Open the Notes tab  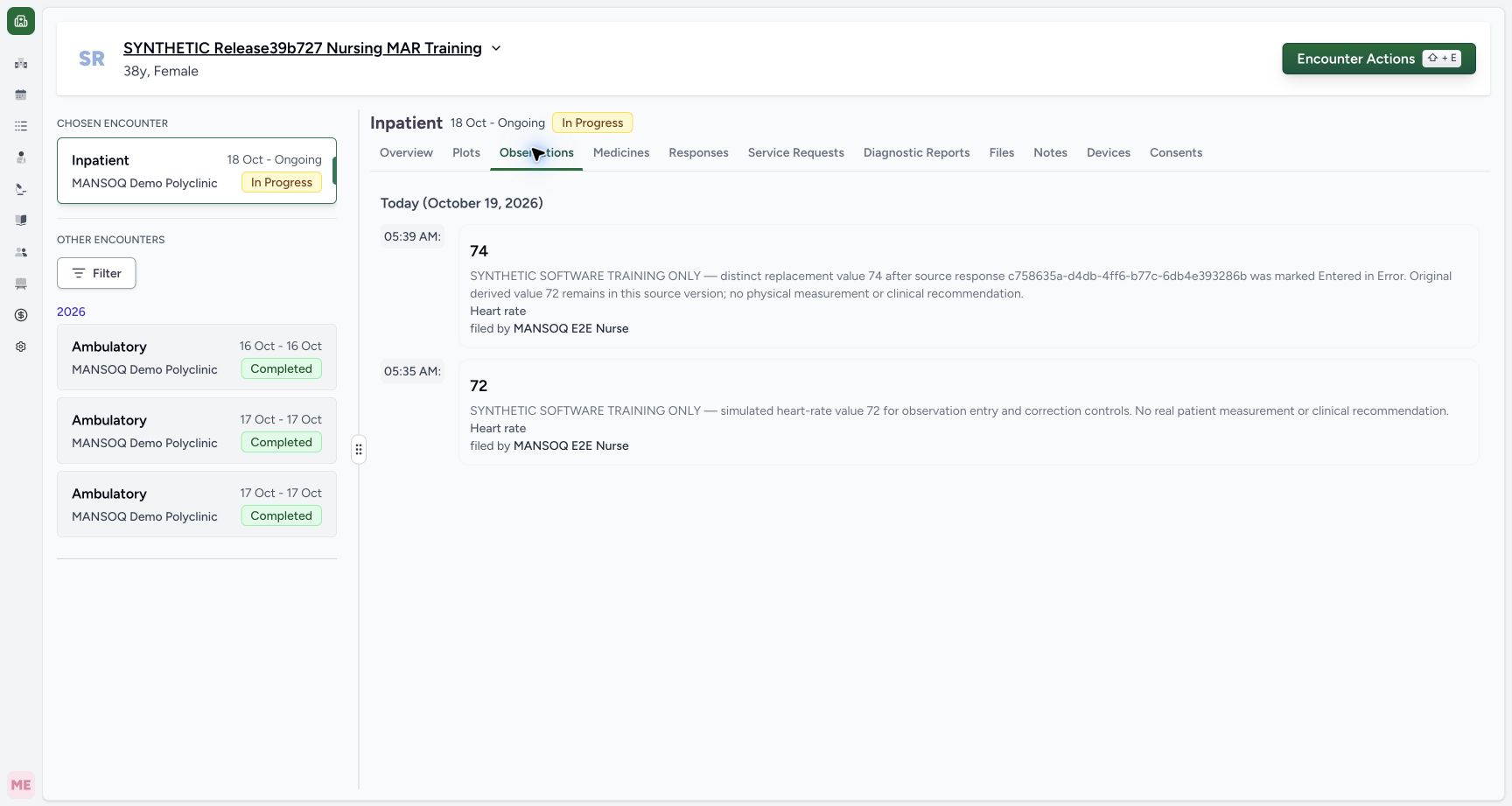coord(1050,152)
